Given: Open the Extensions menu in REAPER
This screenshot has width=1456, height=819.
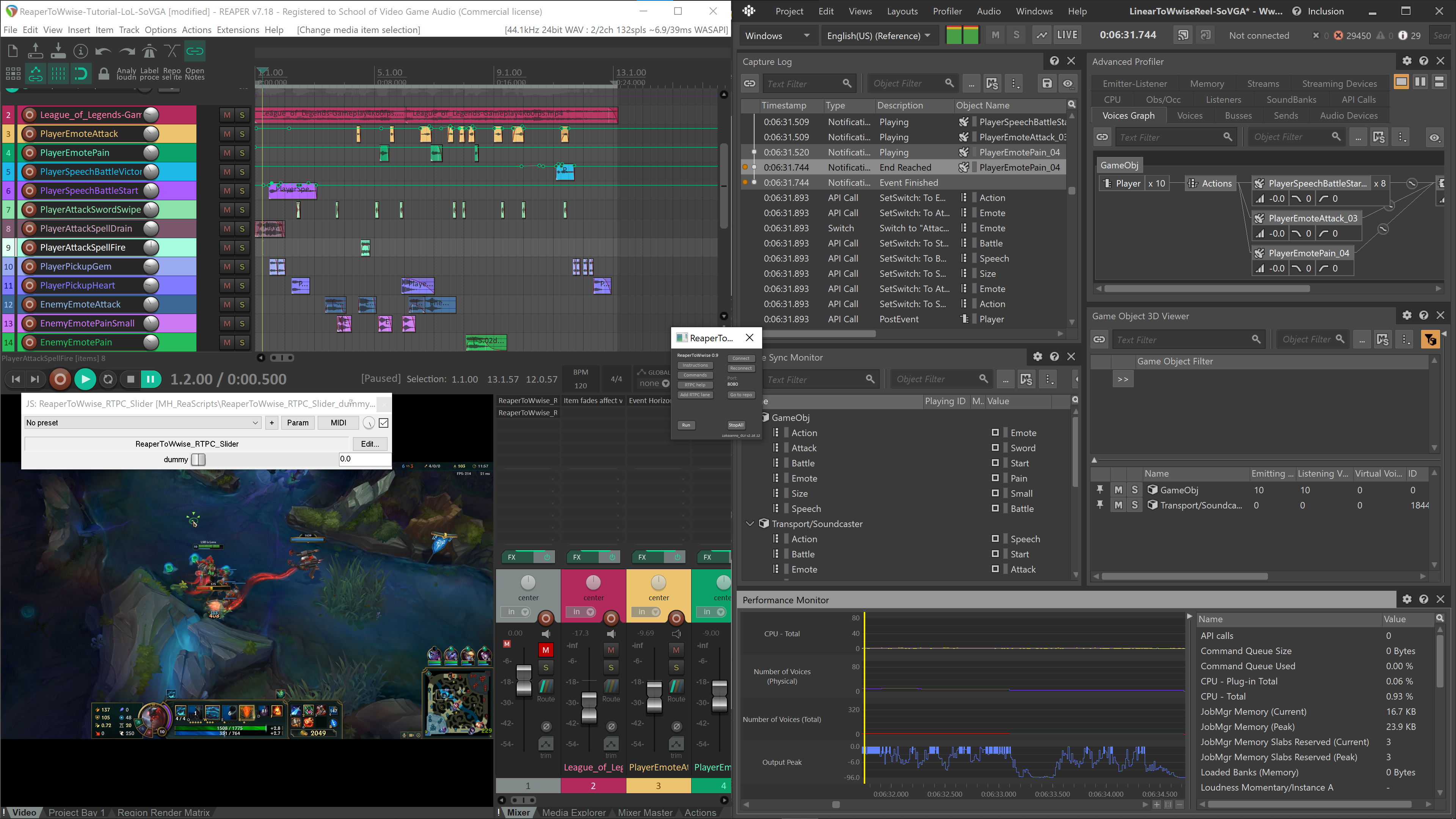Looking at the screenshot, I should coord(238,30).
